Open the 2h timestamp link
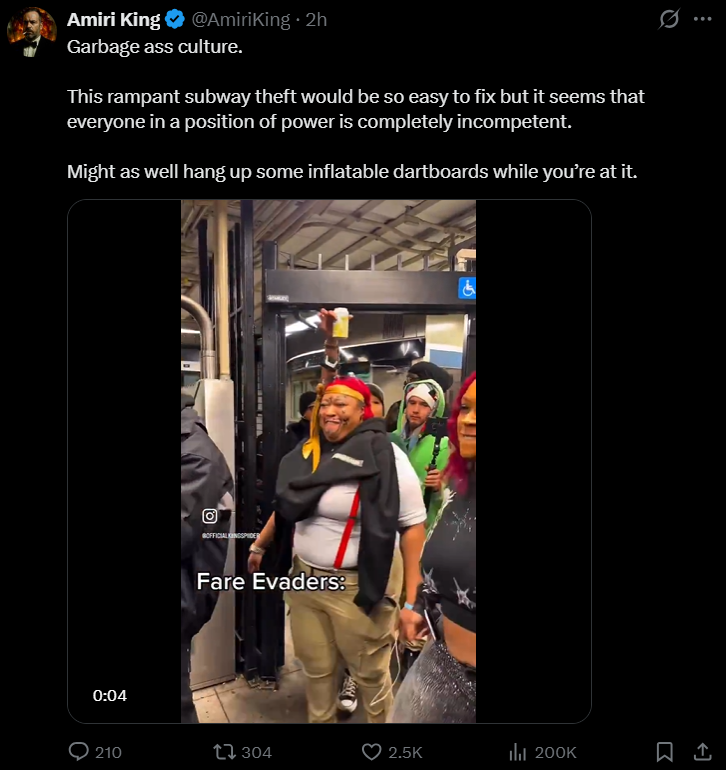The height and width of the screenshot is (770, 726). [x=316, y=20]
